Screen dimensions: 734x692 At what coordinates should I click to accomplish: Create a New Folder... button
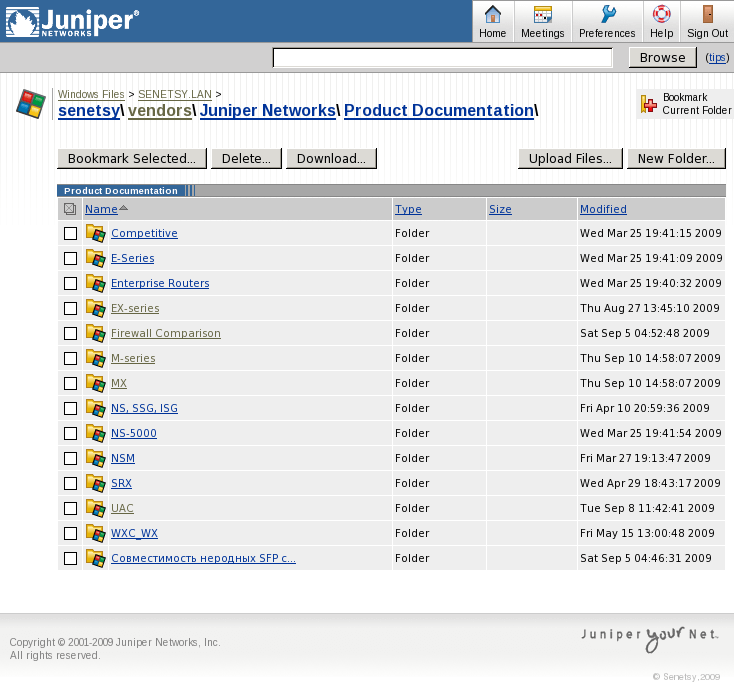[x=676, y=159]
